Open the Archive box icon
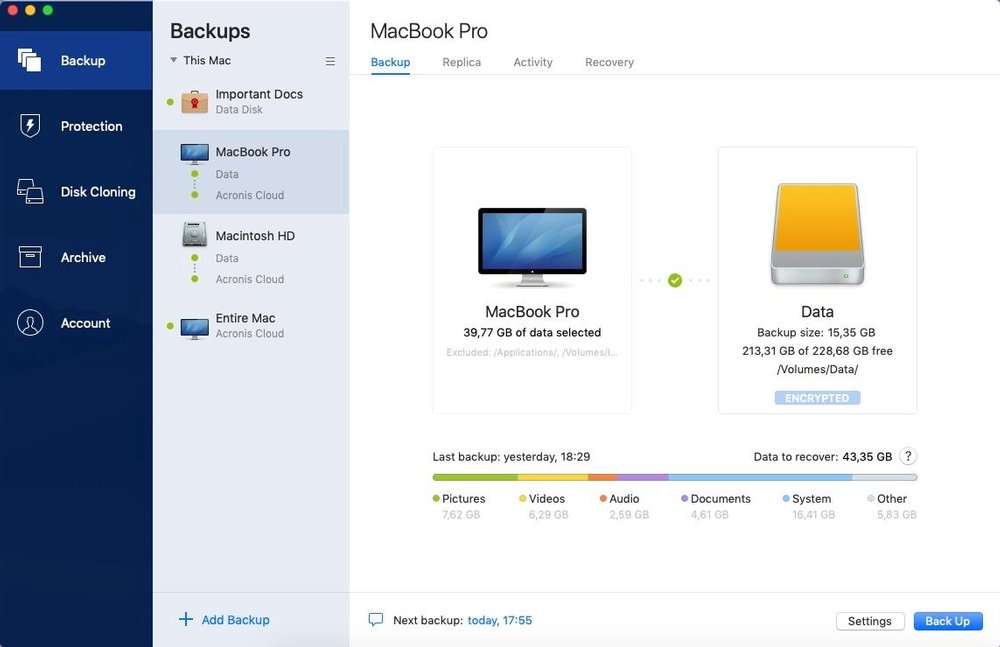Screen dimensions: 1000x647 30,257
